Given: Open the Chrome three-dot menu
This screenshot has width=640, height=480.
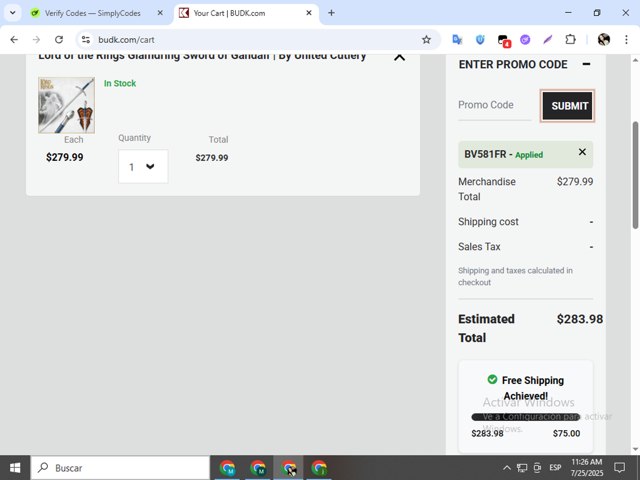Looking at the screenshot, I should (626, 40).
